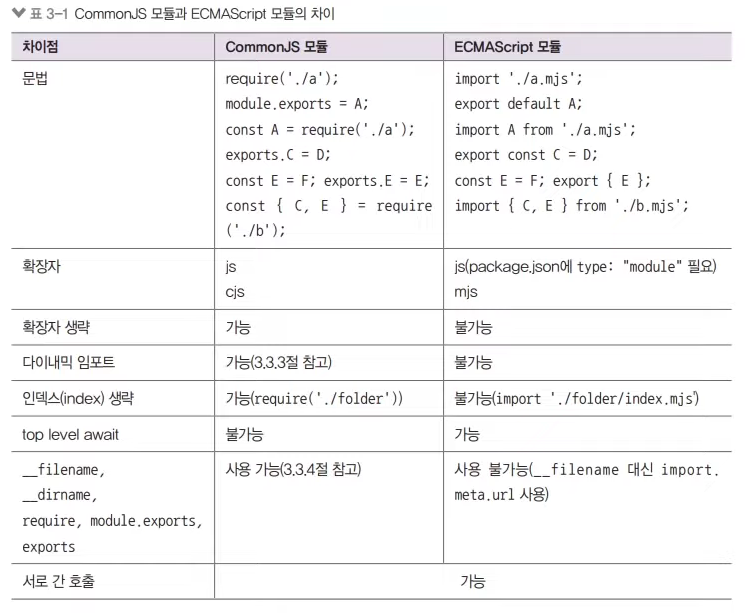
Task: Click the 서로 간 호출 row label
Action: coord(59,581)
